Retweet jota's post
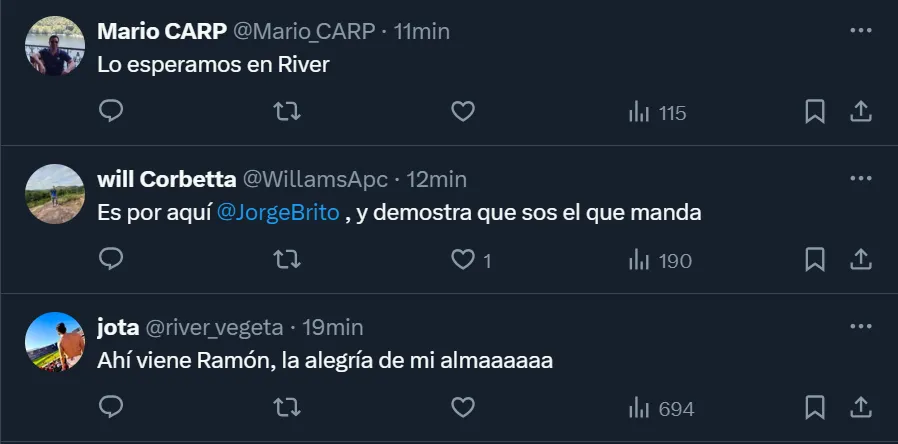The width and height of the screenshot is (898, 444). (287, 408)
